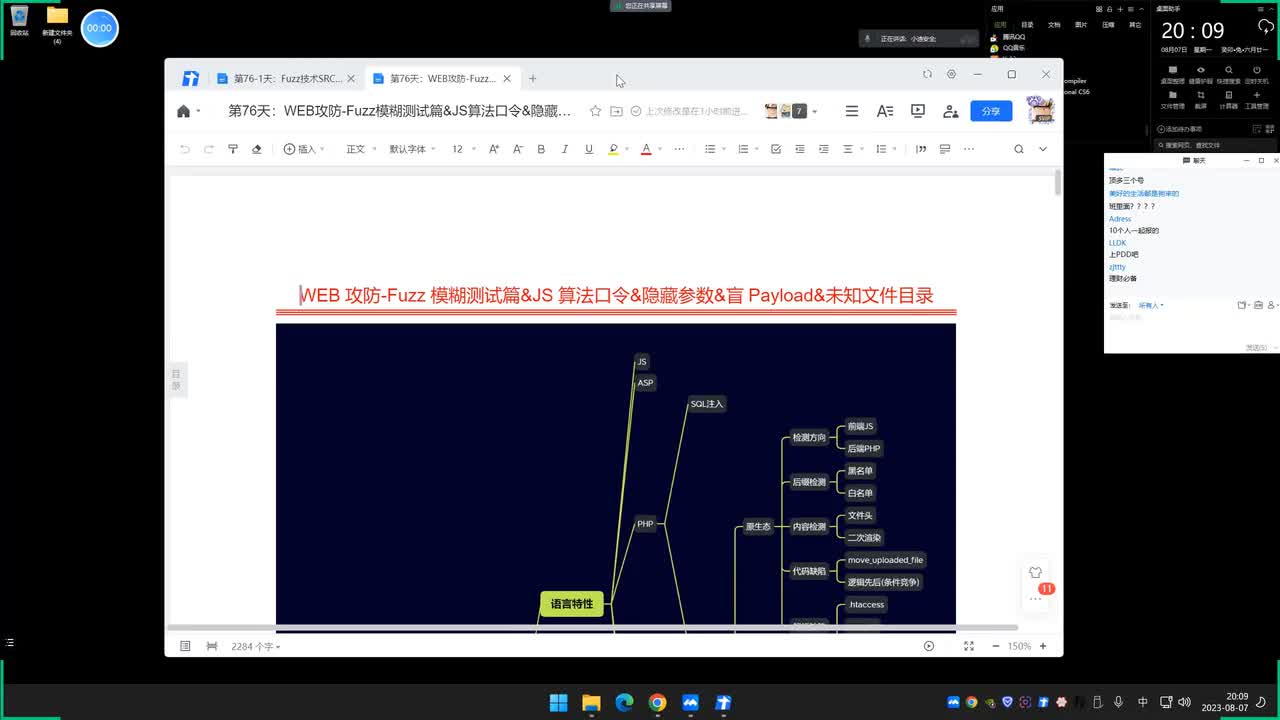
Task: Insert a block quote
Action: pyautogui.click(x=921, y=149)
